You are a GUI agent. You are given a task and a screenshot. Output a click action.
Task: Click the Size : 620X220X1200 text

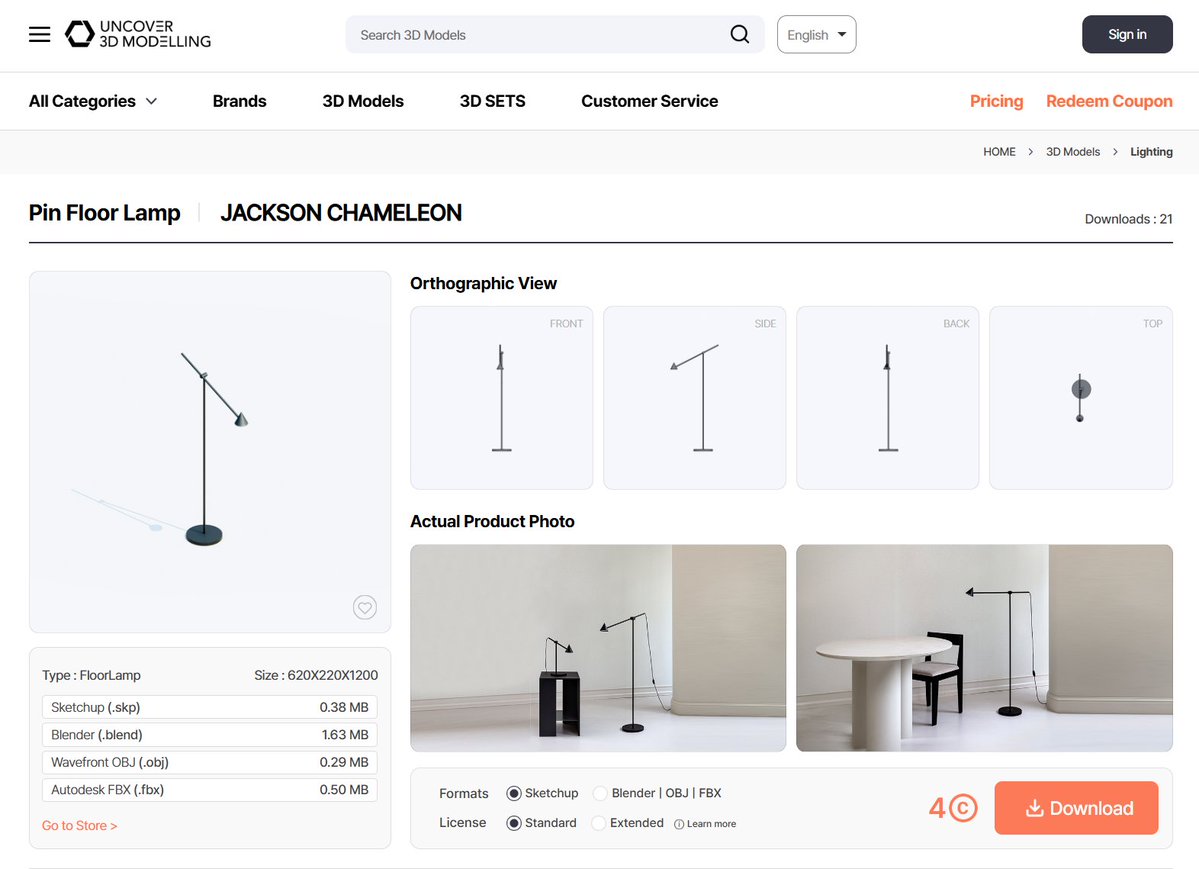coord(316,675)
